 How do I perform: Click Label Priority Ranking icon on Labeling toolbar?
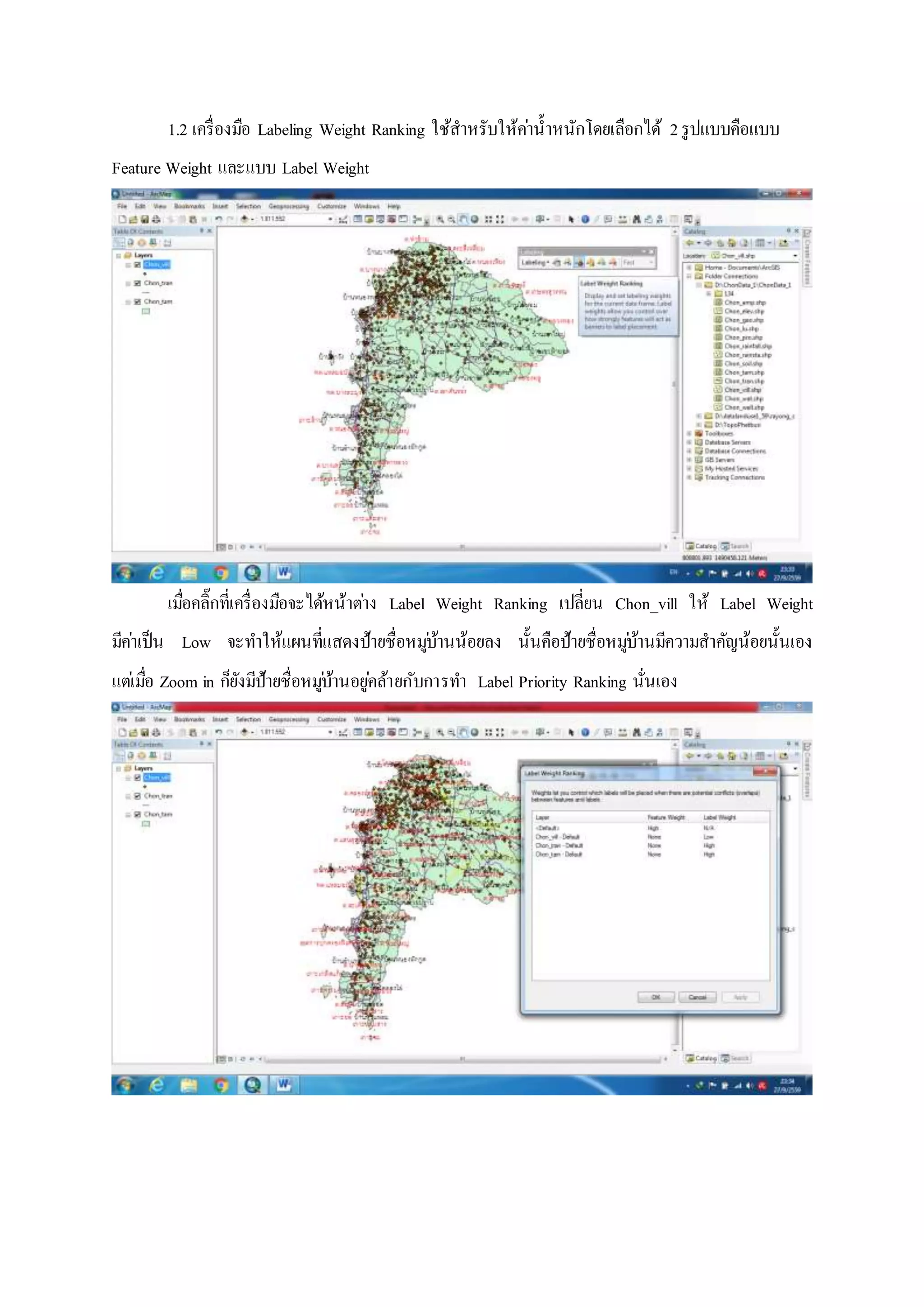[568, 262]
